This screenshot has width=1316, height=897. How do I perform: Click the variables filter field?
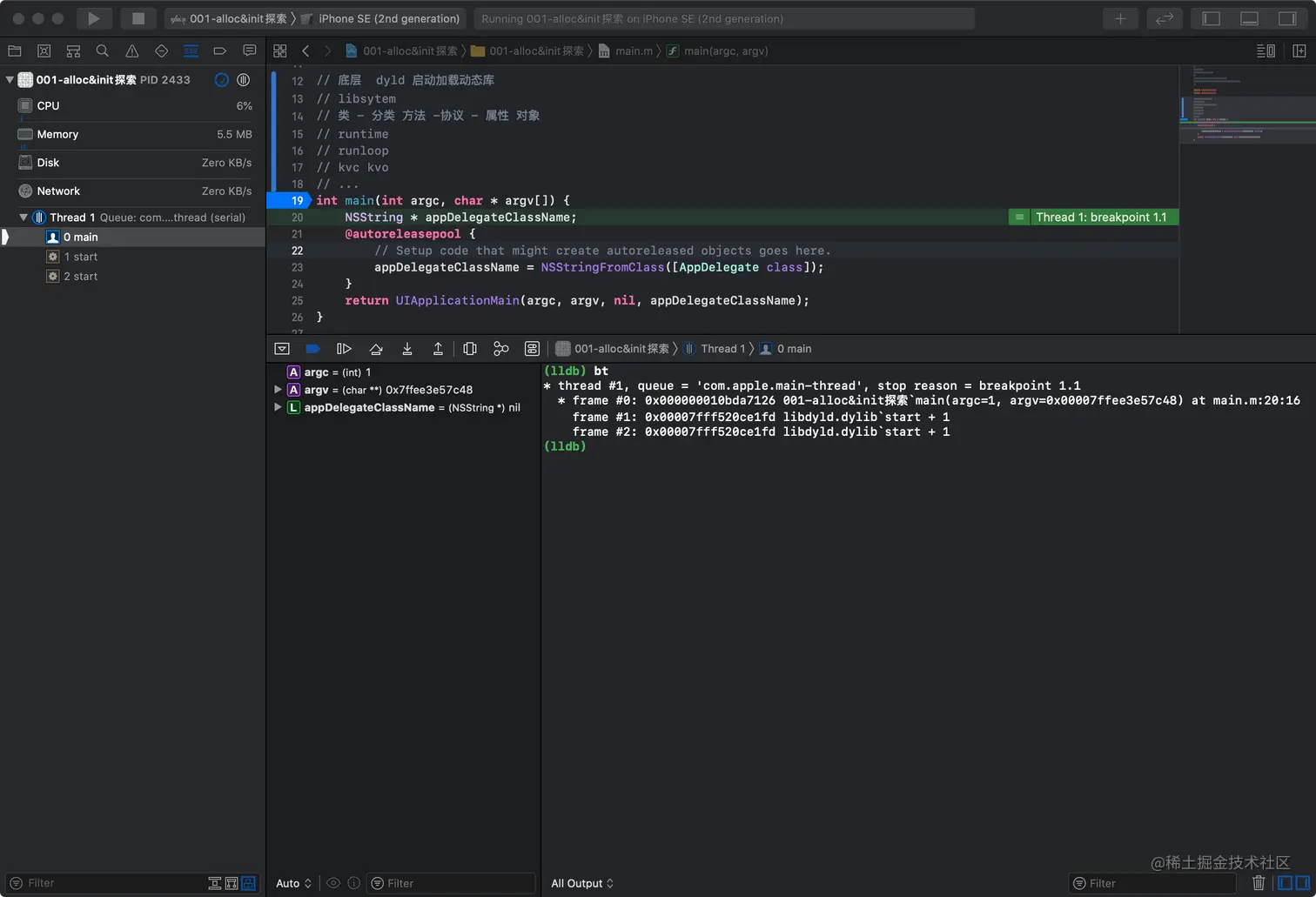tap(450, 883)
